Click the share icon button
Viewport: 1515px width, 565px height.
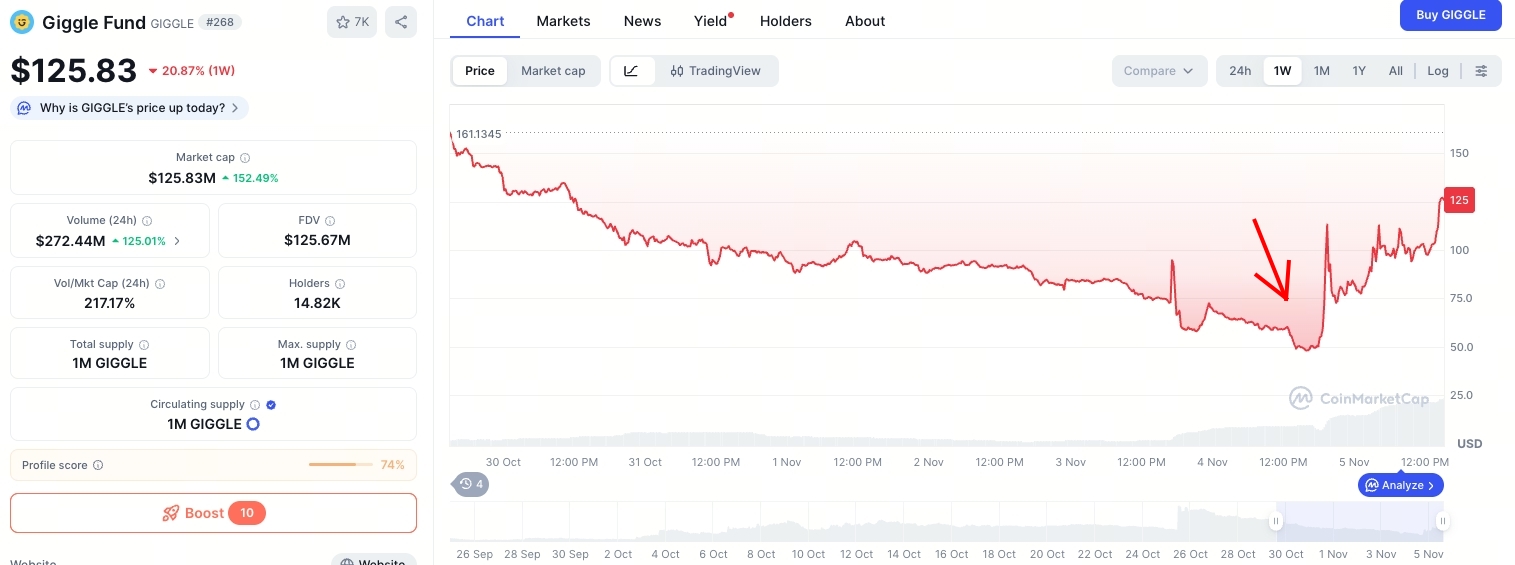pyautogui.click(x=401, y=22)
